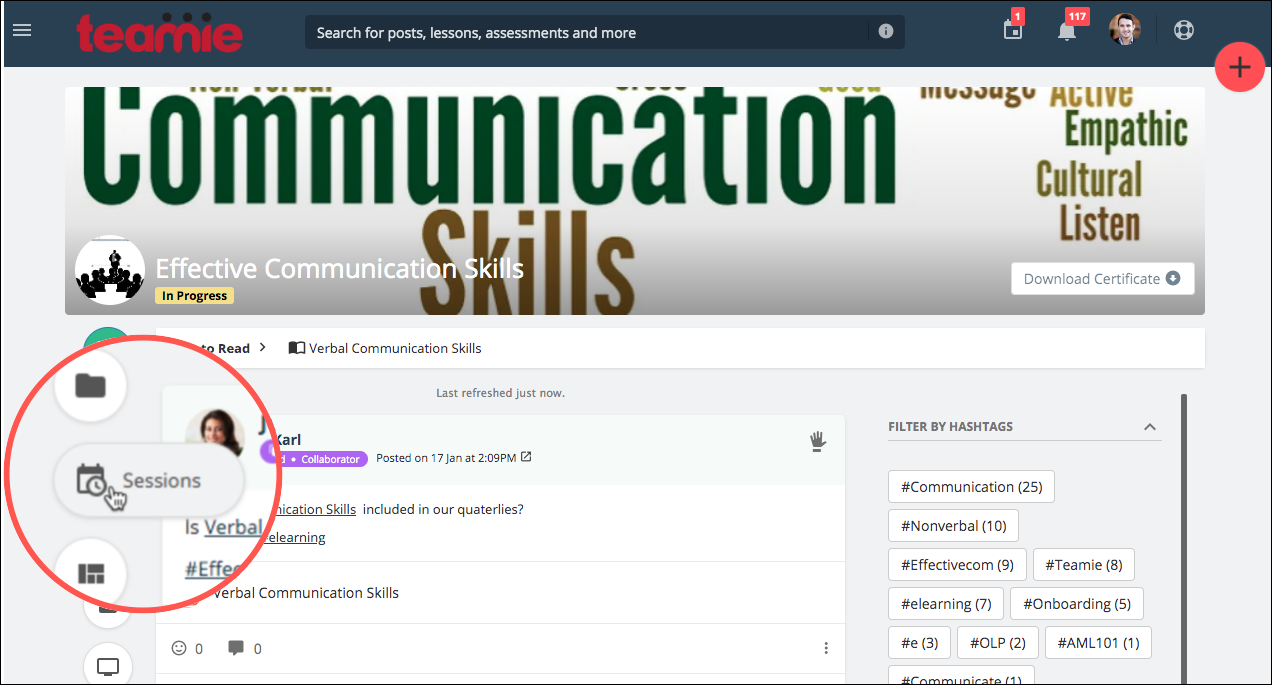Filter by #Onboarding (5)

1077,604
